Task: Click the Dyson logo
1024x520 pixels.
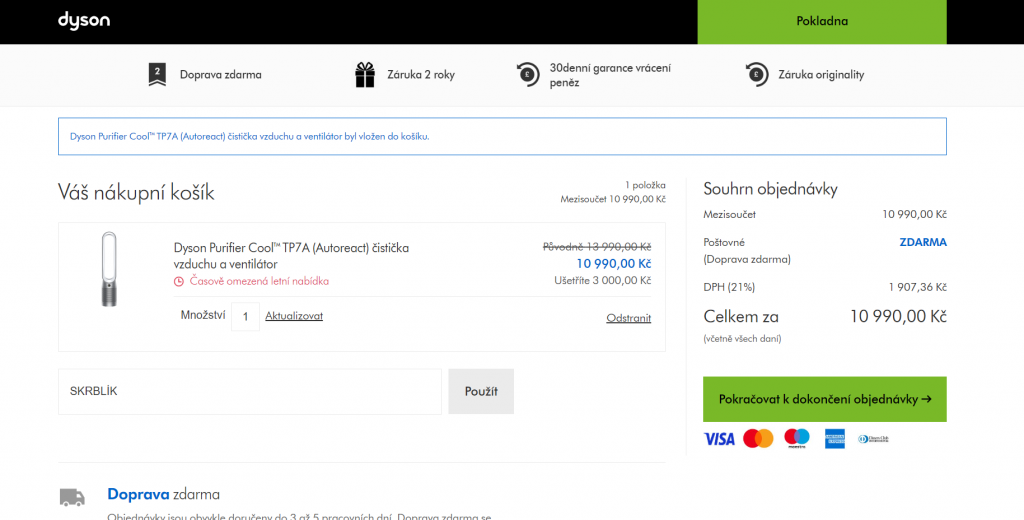Action: pyautogui.click(x=84, y=21)
